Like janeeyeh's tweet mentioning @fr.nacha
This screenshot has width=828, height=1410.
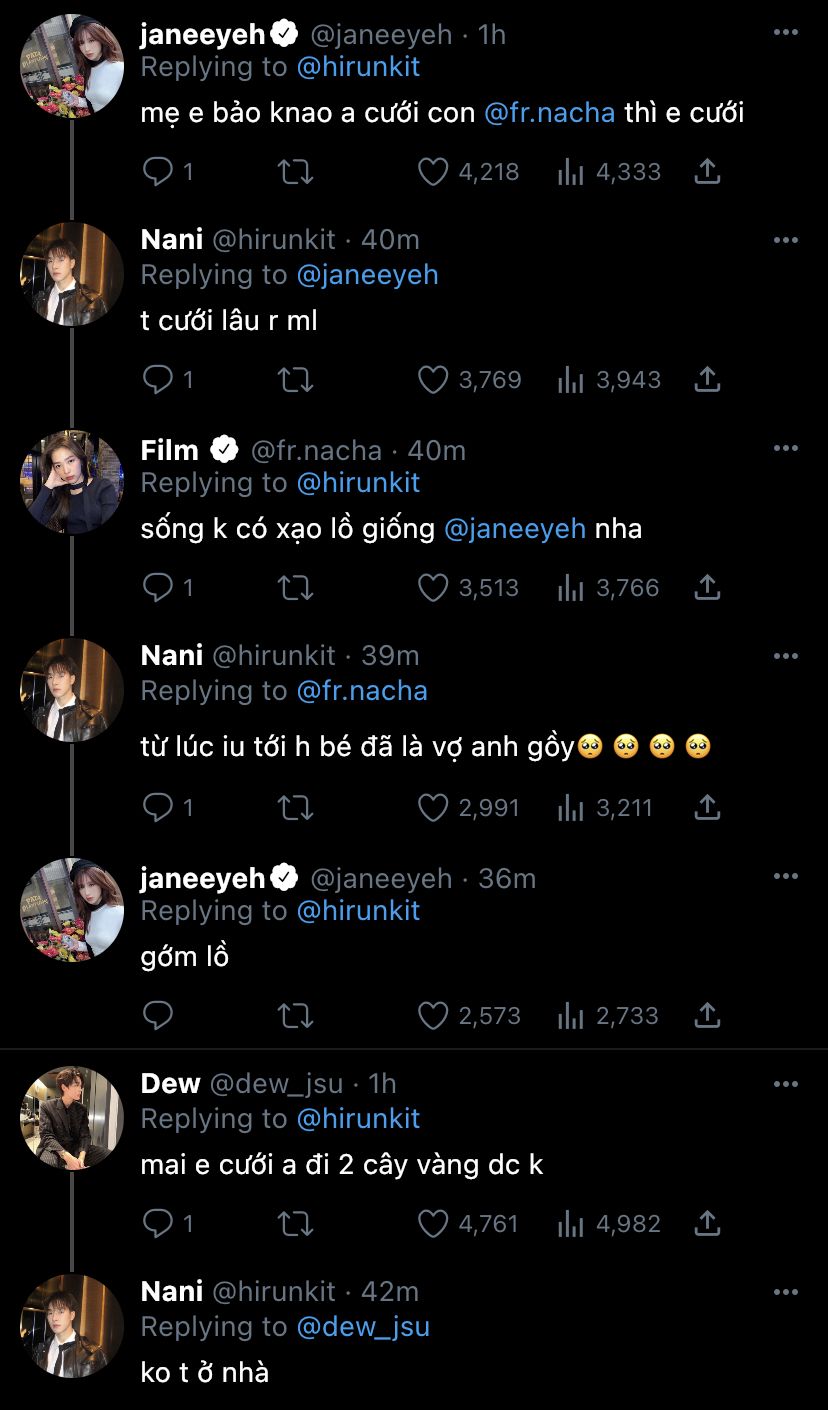(x=433, y=172)
